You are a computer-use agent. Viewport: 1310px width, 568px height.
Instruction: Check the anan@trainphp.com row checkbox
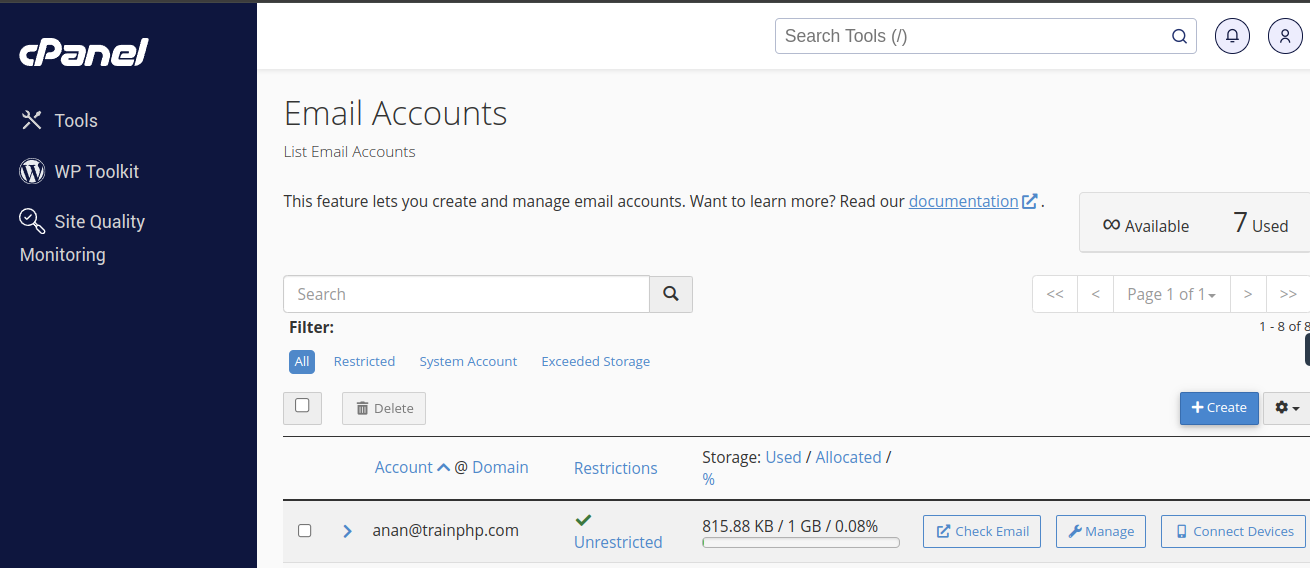305,531
